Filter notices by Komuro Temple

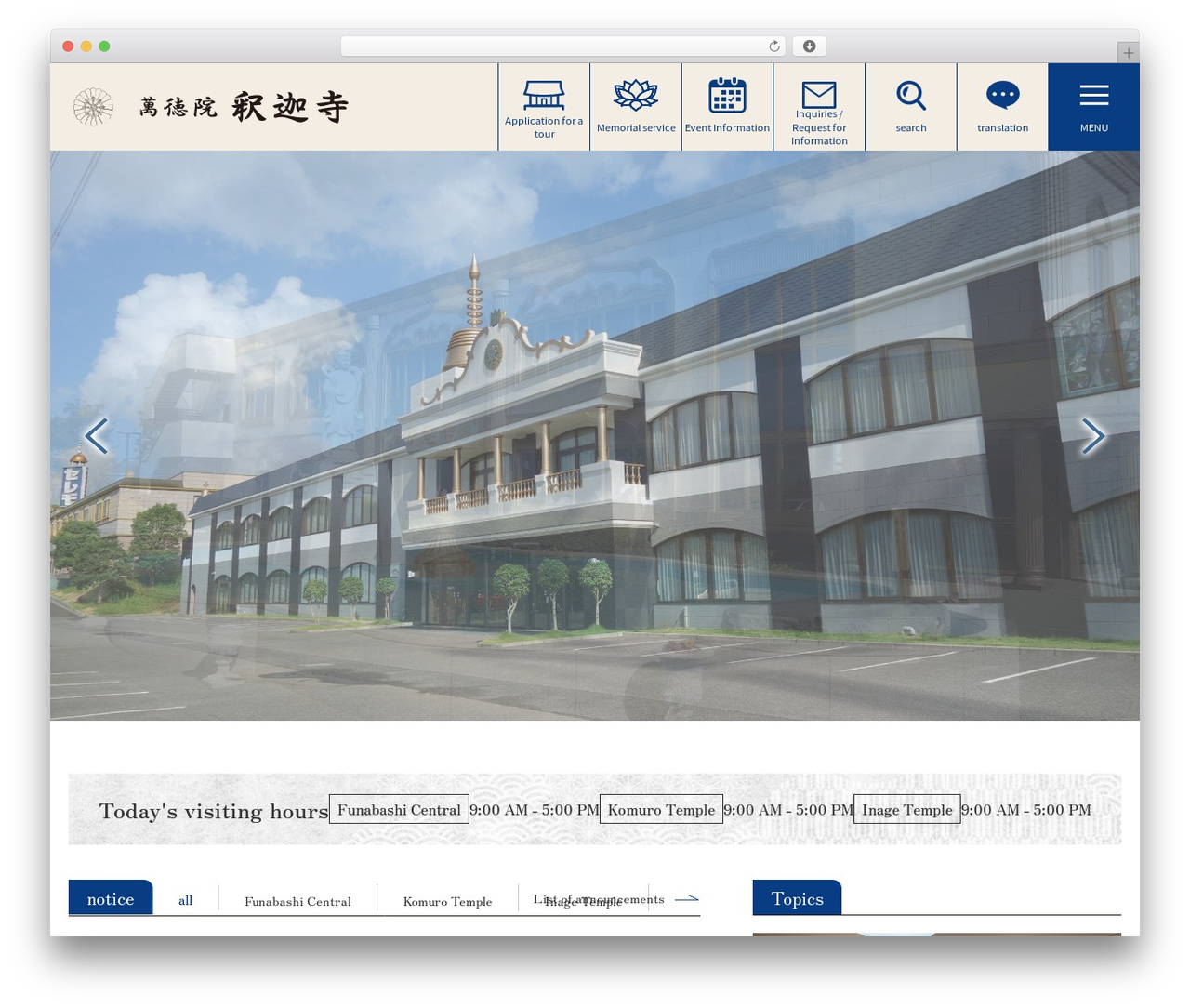coord(447,901)
